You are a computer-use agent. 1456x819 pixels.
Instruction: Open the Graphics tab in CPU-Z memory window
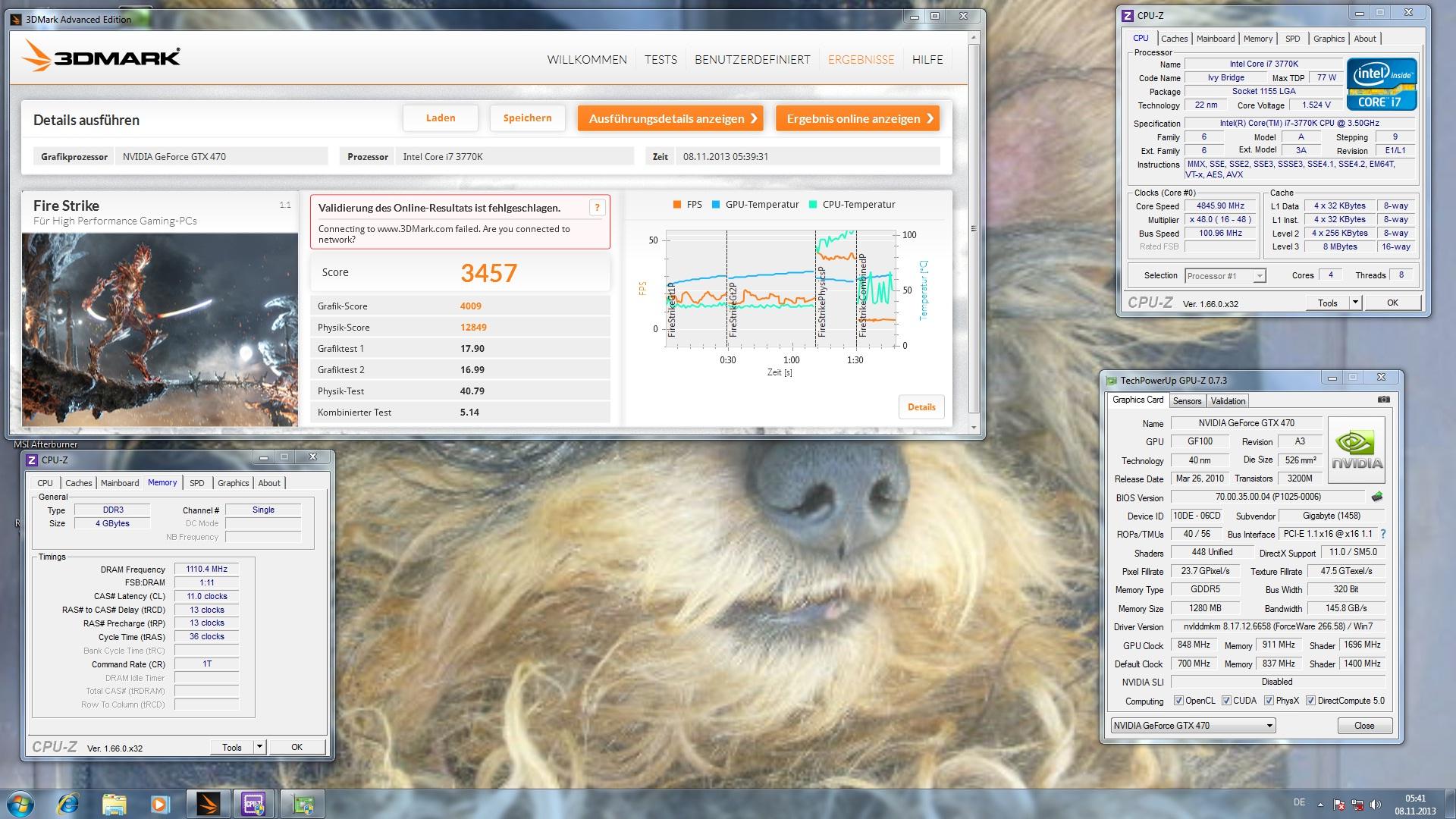click(x=233, y=483)
